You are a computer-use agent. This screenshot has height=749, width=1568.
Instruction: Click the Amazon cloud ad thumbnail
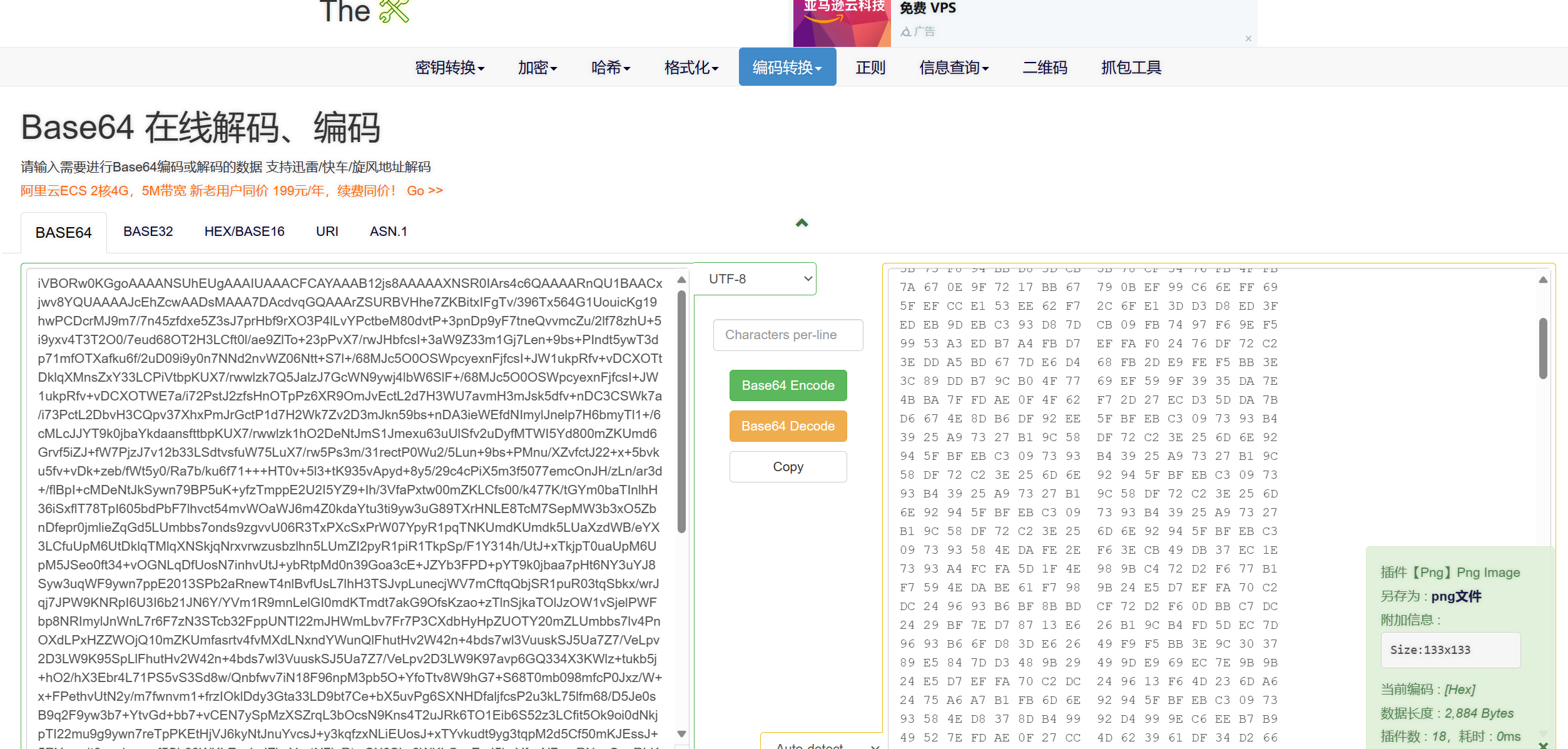click(842, 23)
